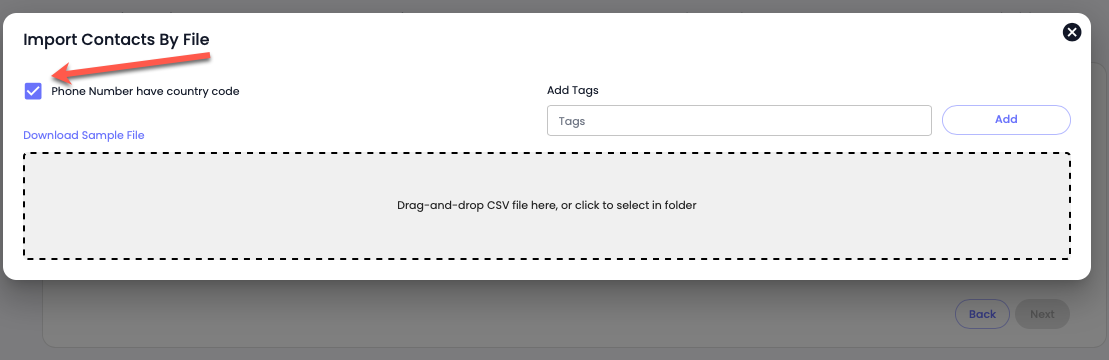Click the 'Phone Number have country code' label text
The height and width of the screenshot is (360, 1109).
(145, 91)
